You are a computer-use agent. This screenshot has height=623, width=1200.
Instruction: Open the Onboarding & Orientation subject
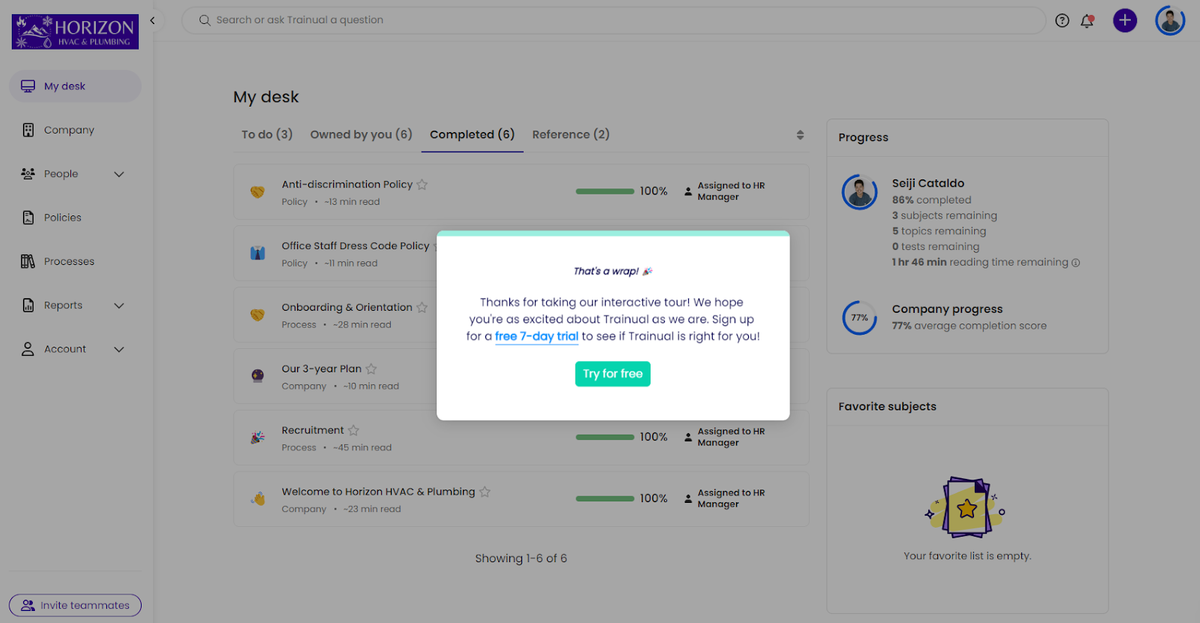pos(347,308)
